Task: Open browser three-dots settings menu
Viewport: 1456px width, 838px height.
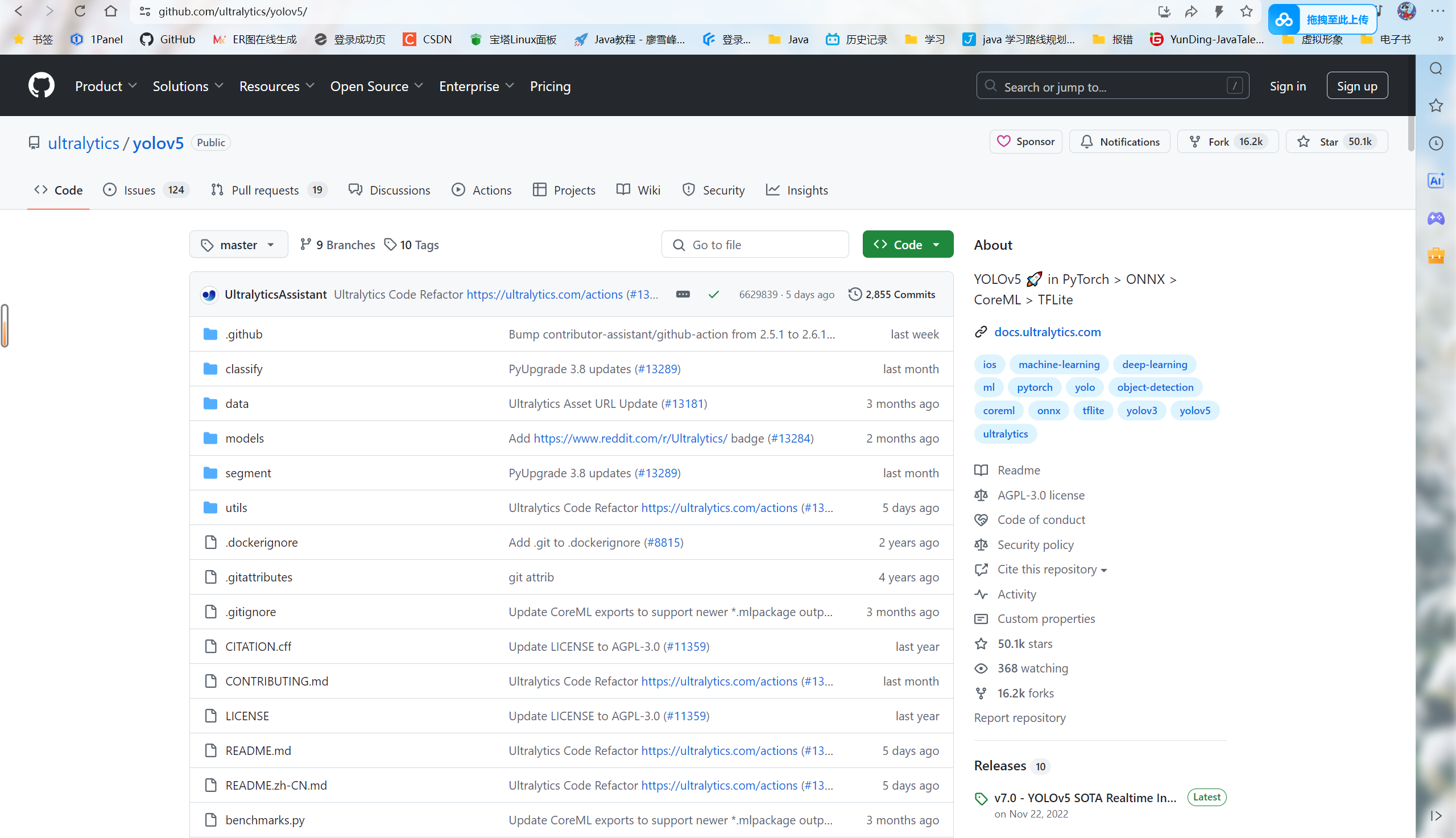Action: (1437, 11)
